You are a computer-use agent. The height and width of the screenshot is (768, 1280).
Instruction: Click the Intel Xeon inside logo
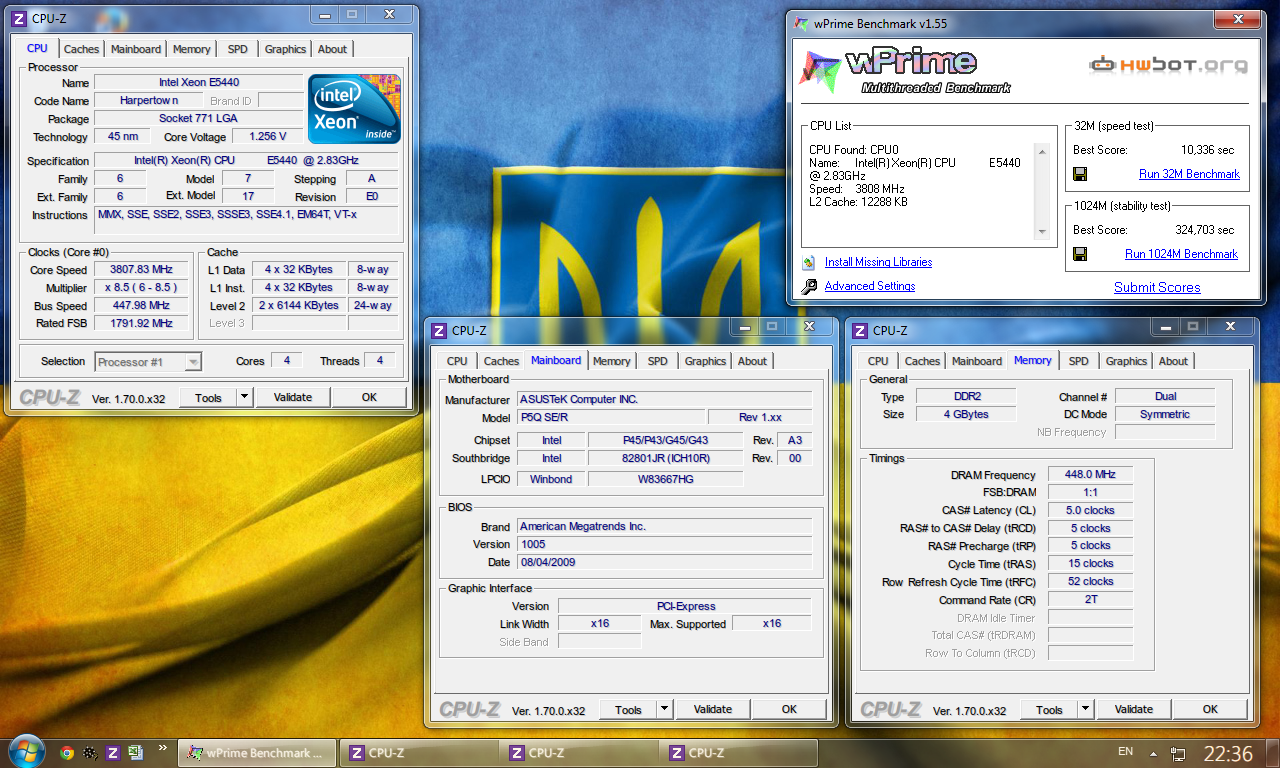[354, 108]
